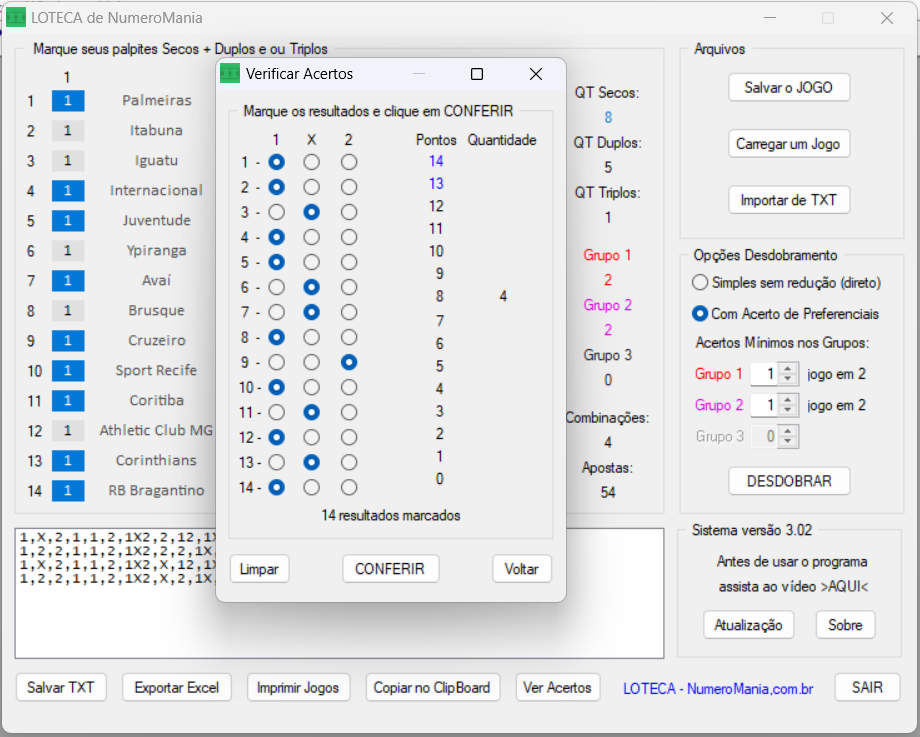Click Exportar Excel button

[176, 688]
